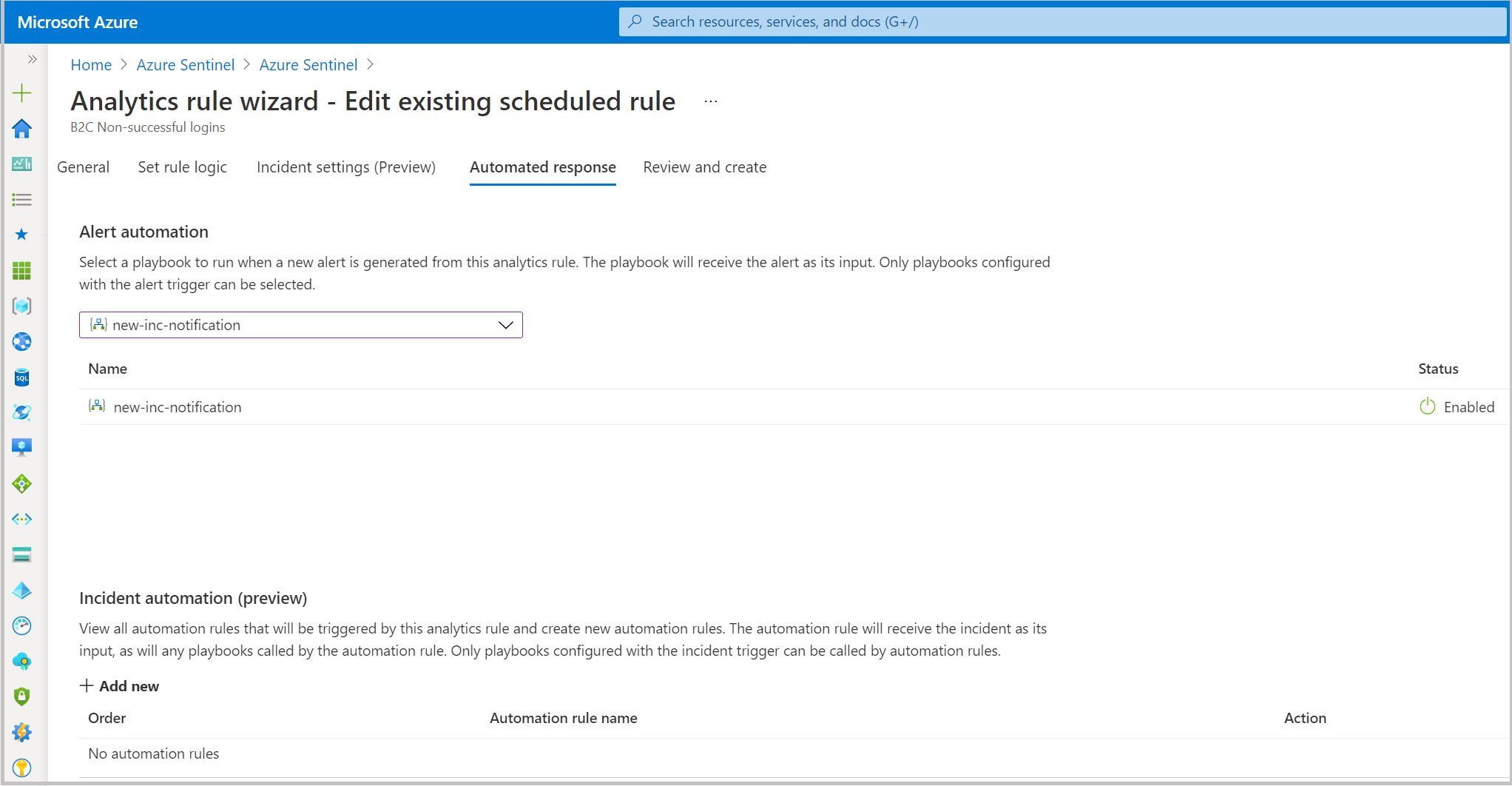Switch to the Set rule logic tab
The image size is (1512, 786).
point(182,167)
